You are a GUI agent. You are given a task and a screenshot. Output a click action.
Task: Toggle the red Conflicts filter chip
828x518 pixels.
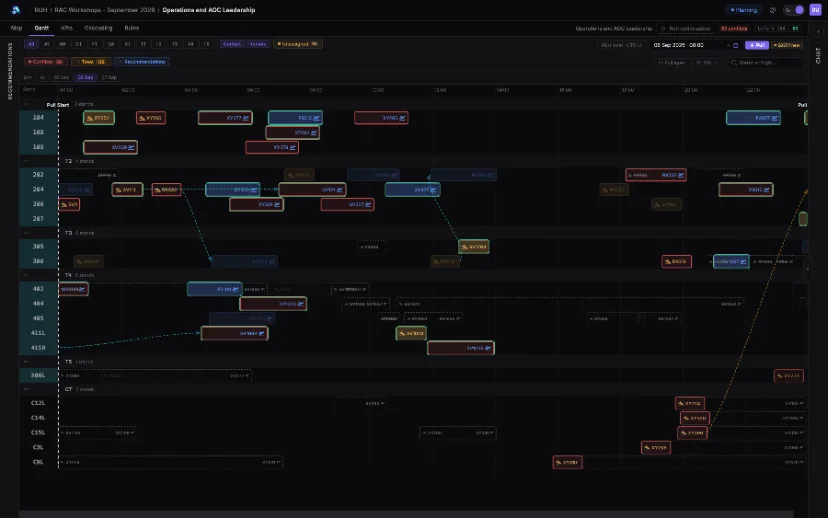point(46,62)
